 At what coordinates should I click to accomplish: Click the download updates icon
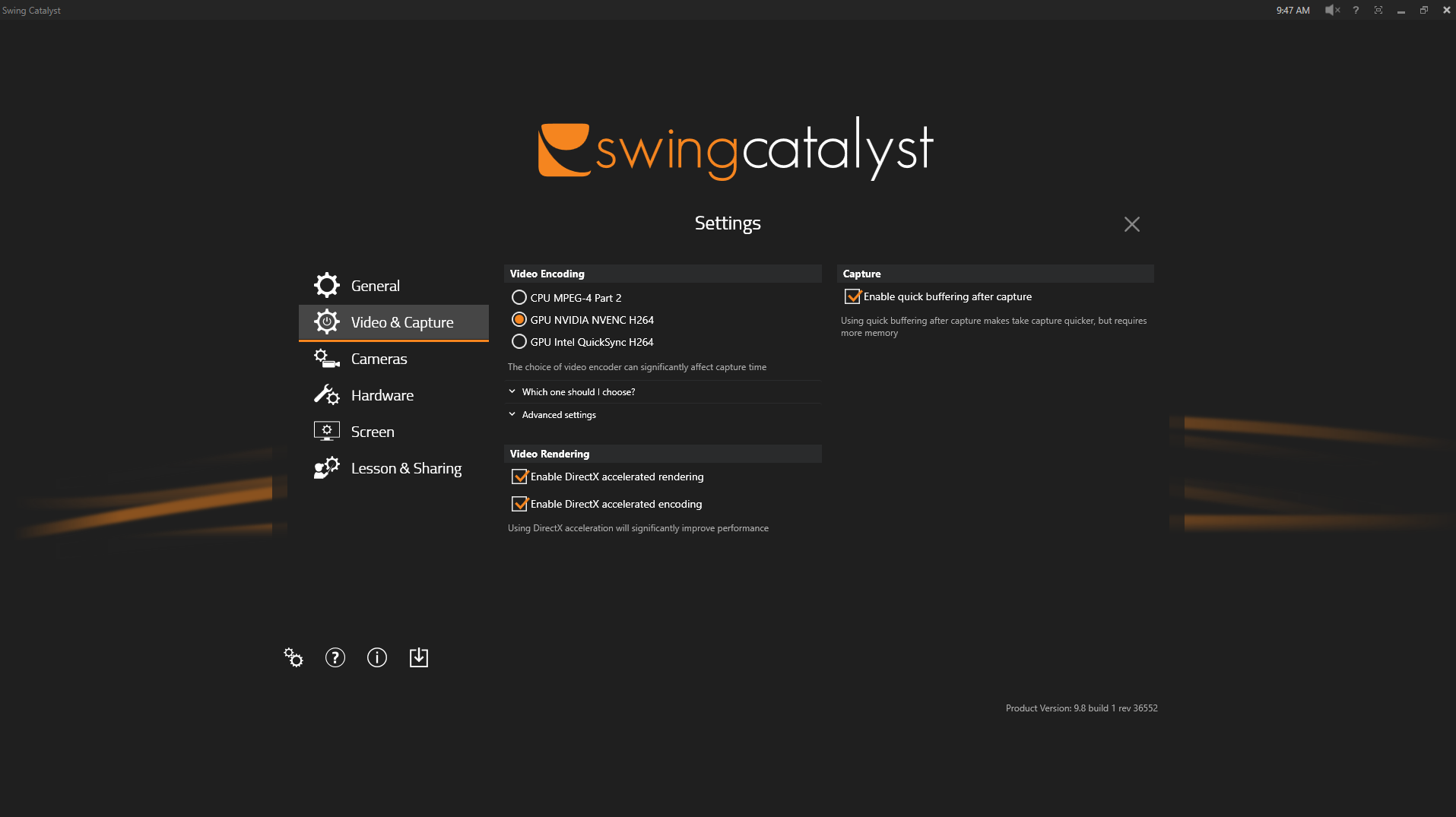pyautogui.click(x=419, y=657)
